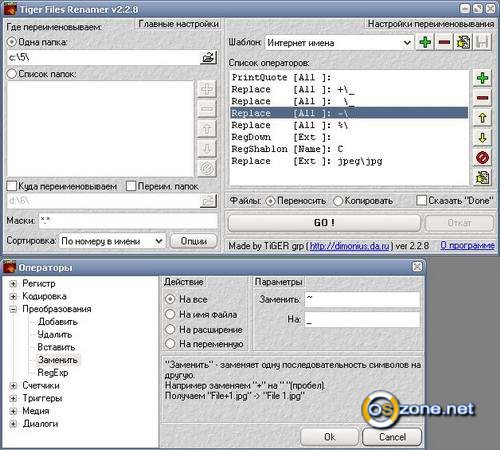Click the Маски input field
Screen dimensions: 500x450
tap(128, 220)
